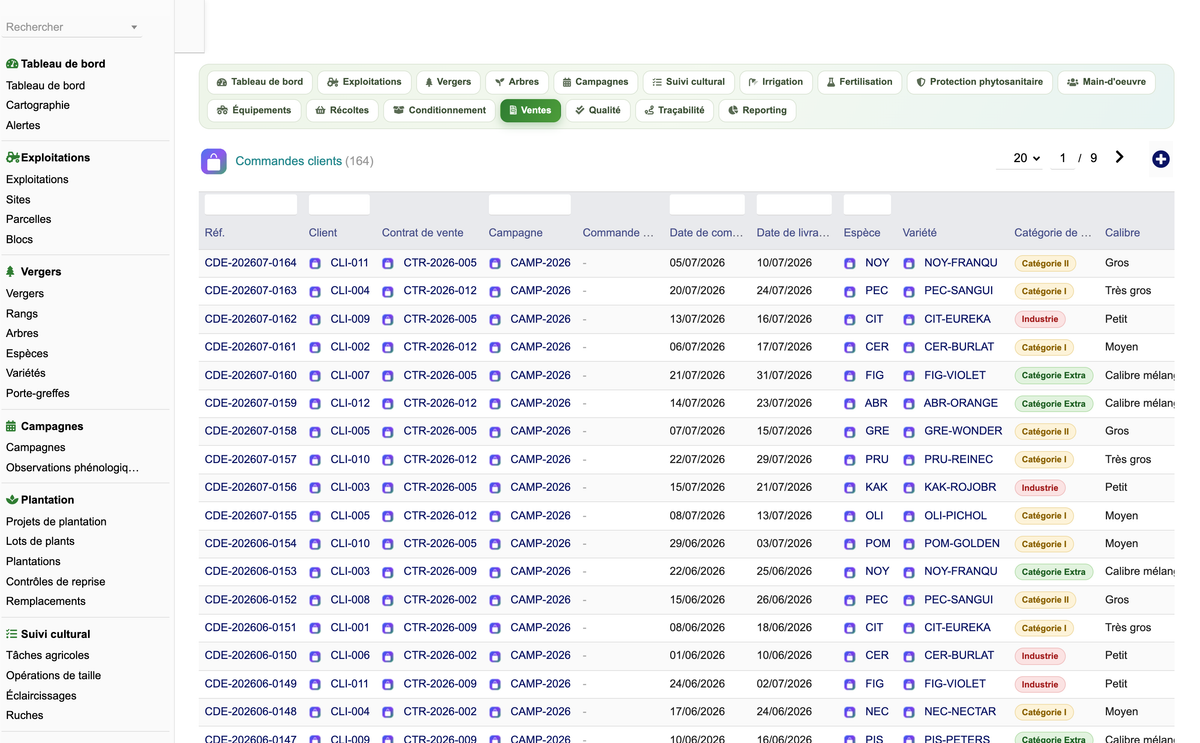Screen dimensions: 1200x743
Task: Open Parcelles in the sidebar
Action: [29, 219]
